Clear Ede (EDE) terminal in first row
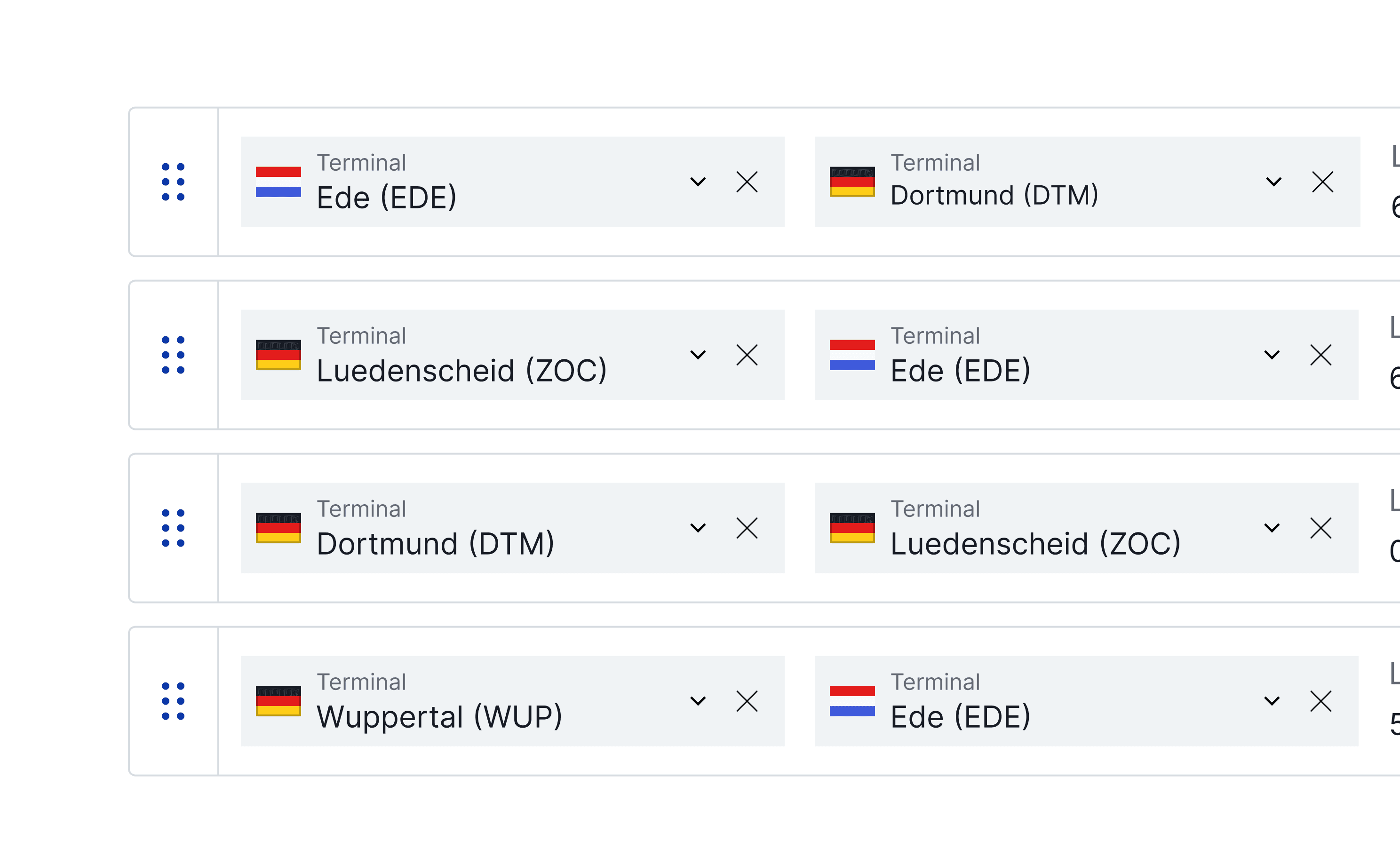Screen dimensions: 1400x841 click(x=747, y=182)
